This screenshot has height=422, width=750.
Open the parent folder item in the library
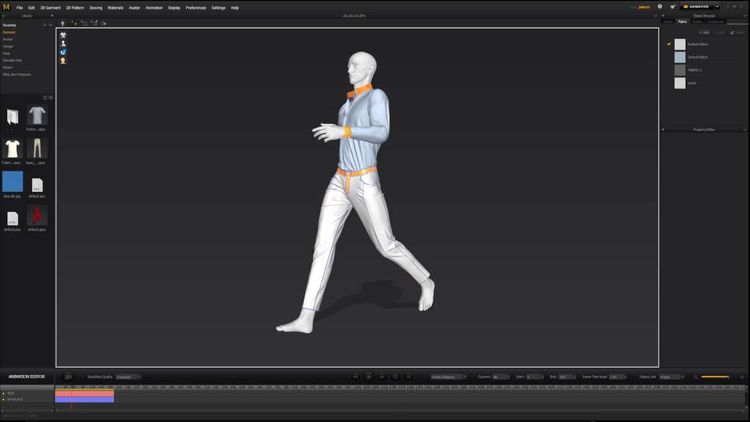coord(12,116)
